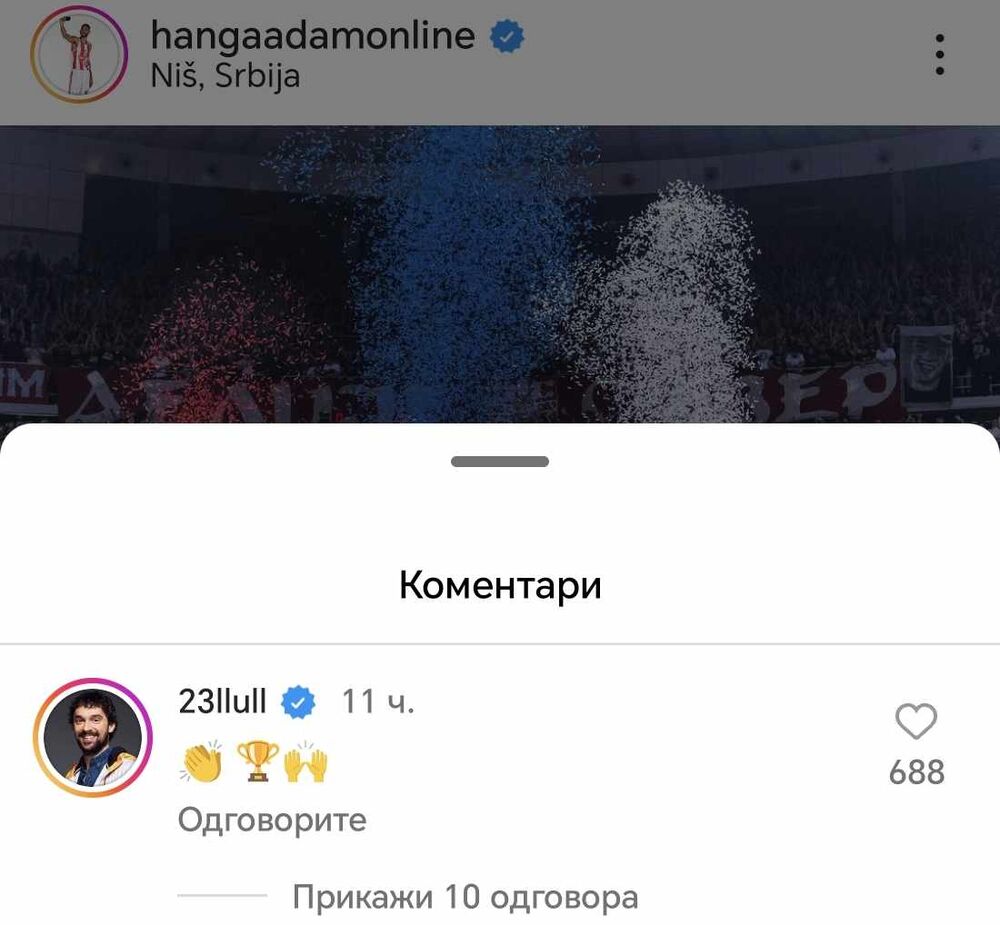1000x925 pixels.
Task: Open hangaadamonline profile picture story
Action: 79,54
